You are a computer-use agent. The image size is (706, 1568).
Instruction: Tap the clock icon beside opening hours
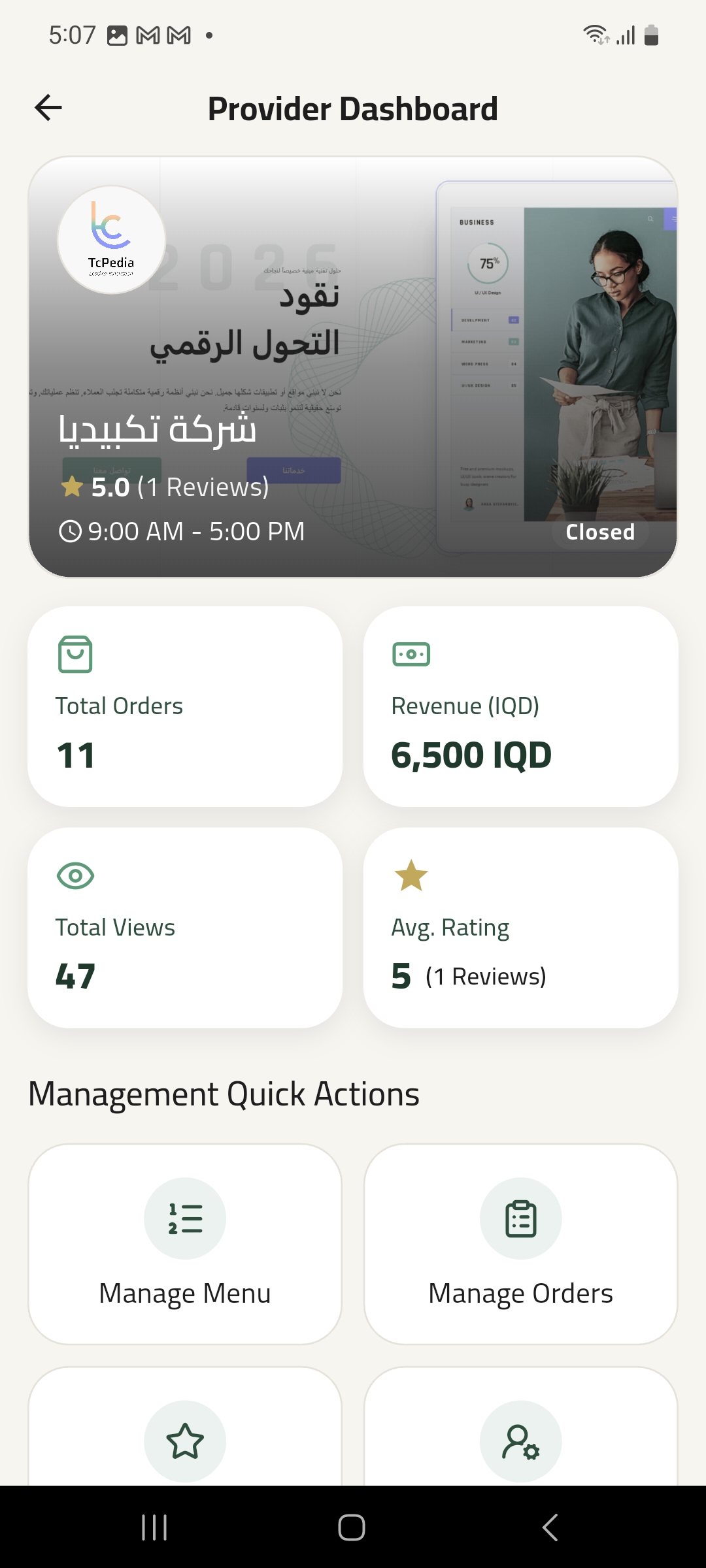70,531
